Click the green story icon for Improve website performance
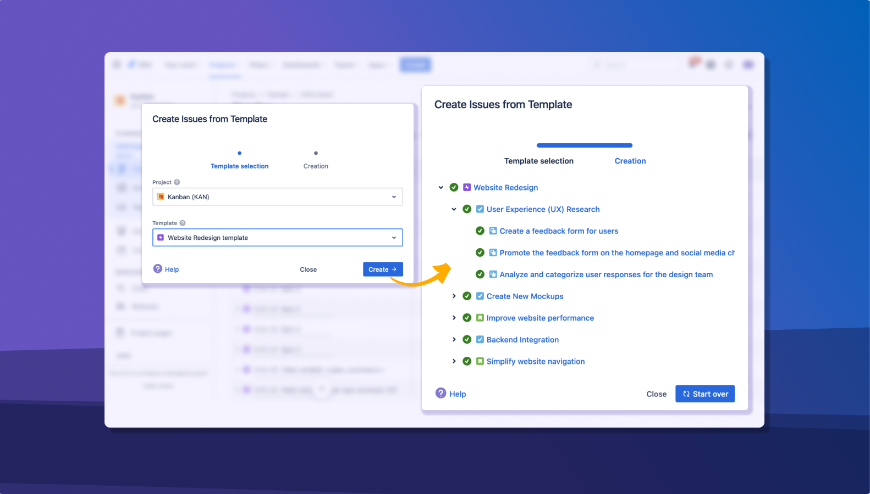870x494 pixels. (480, 318)
